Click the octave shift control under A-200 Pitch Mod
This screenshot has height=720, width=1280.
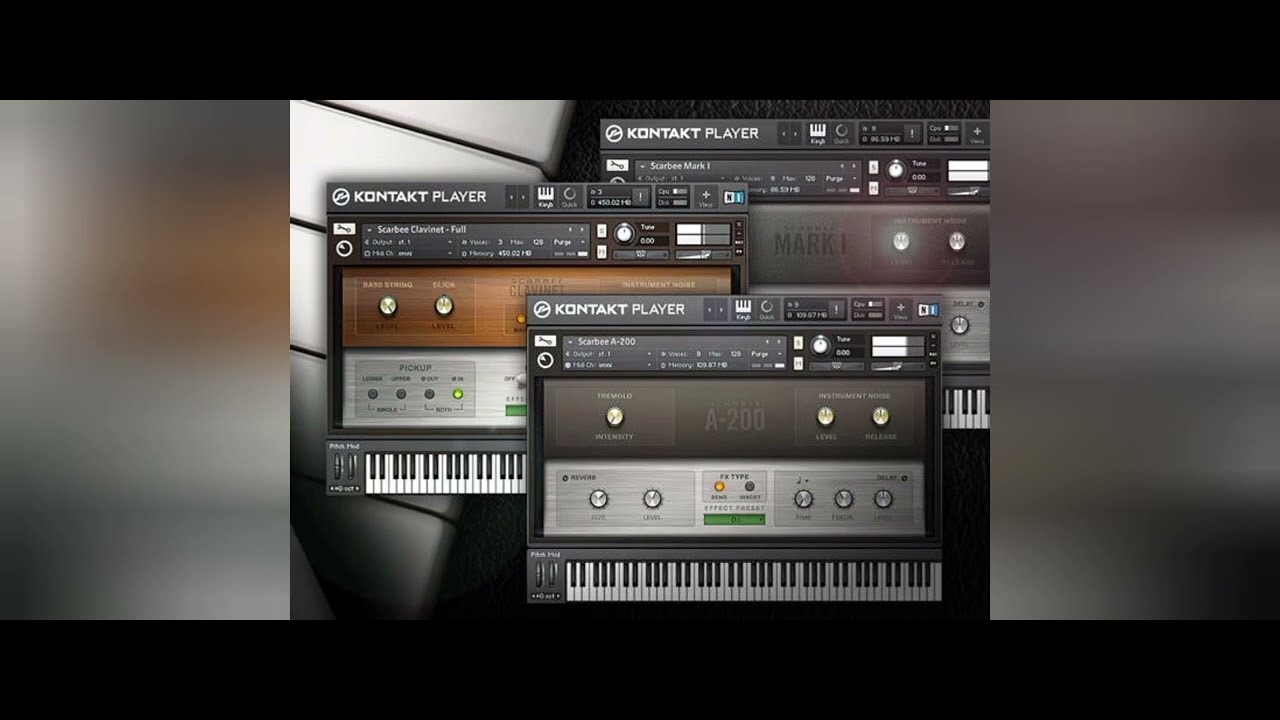coord(545,595)
